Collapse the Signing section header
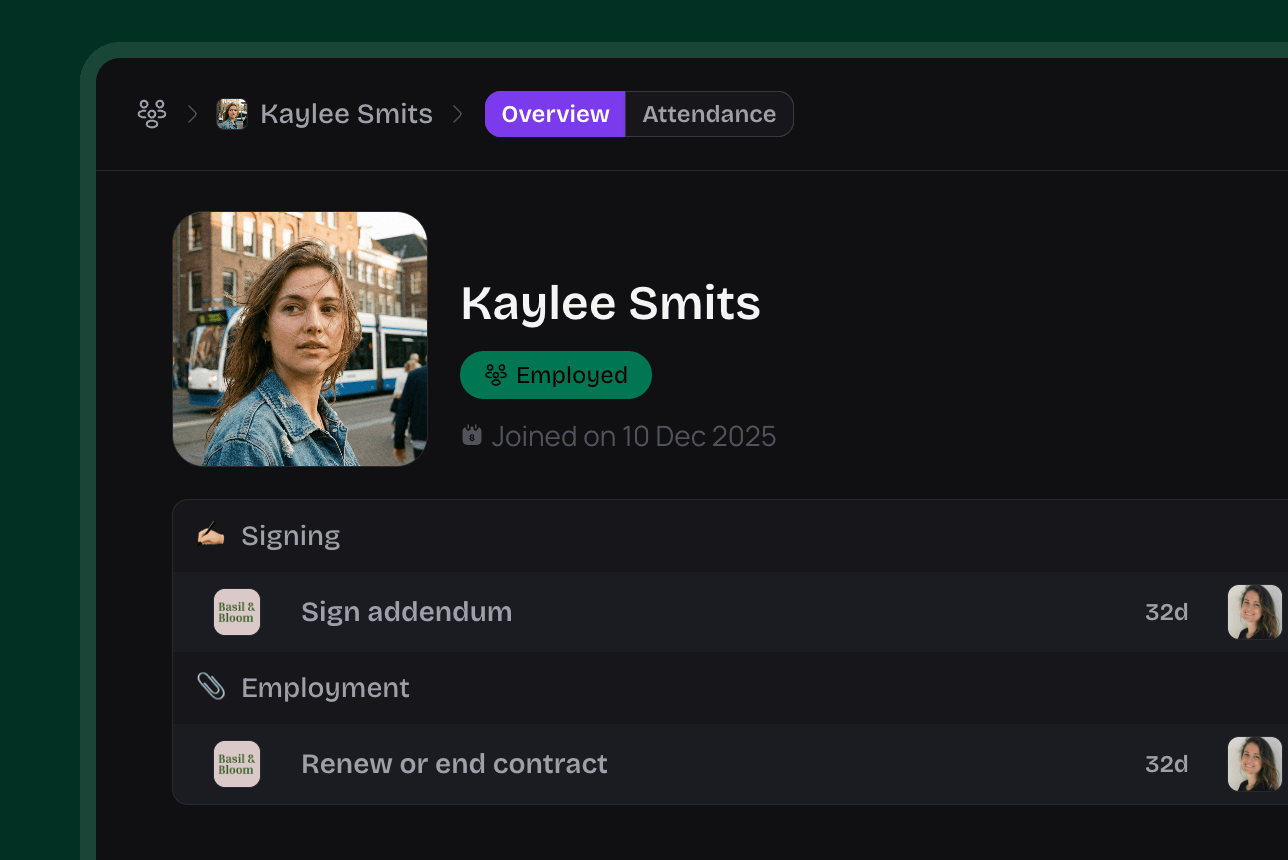Image resolution: width=1288 pixels, height=860 pixels. tap(291, 536)
